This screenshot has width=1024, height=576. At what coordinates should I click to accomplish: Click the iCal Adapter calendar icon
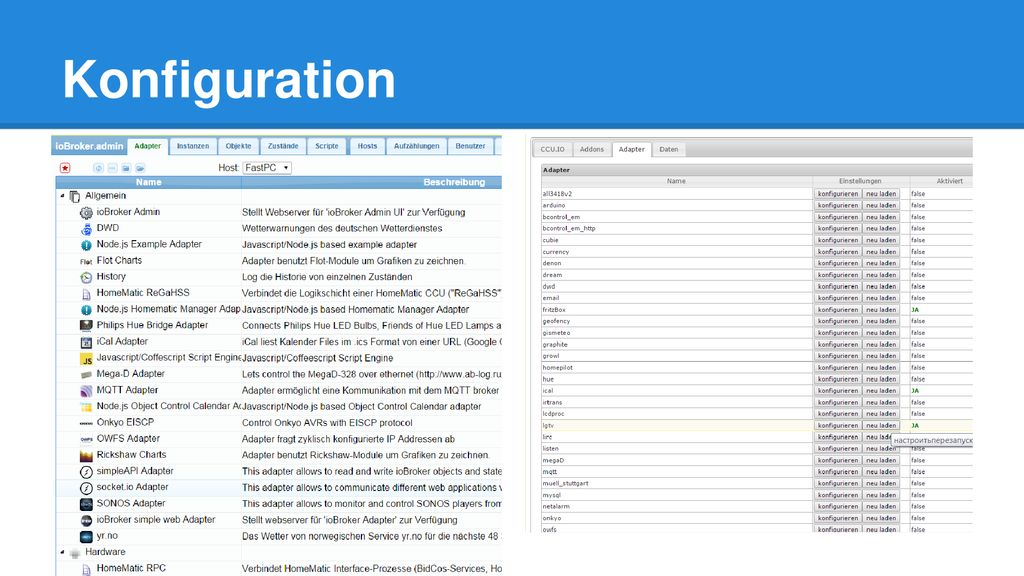tap(86, 342)
